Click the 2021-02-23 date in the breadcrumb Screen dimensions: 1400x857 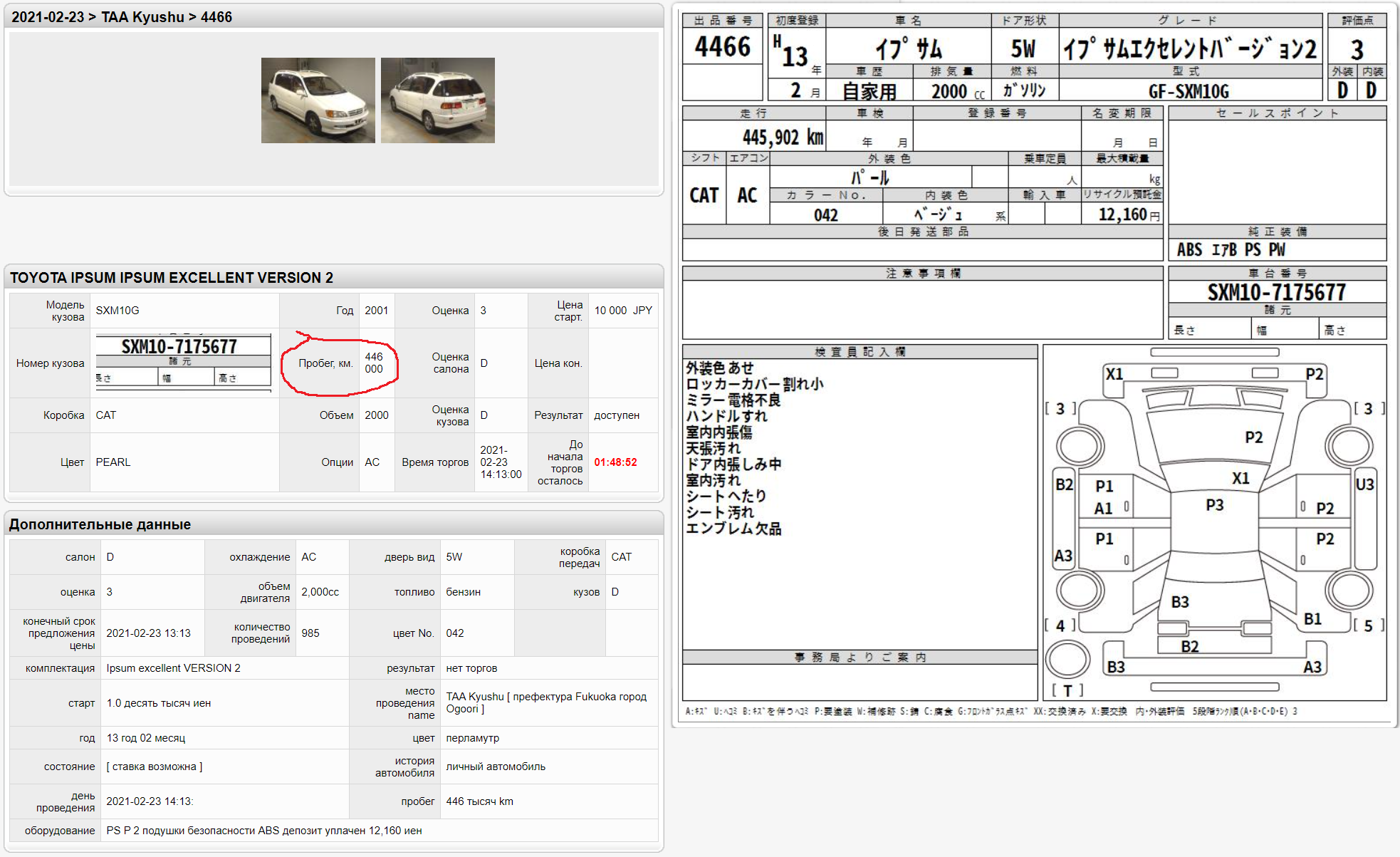click(48, 17)
